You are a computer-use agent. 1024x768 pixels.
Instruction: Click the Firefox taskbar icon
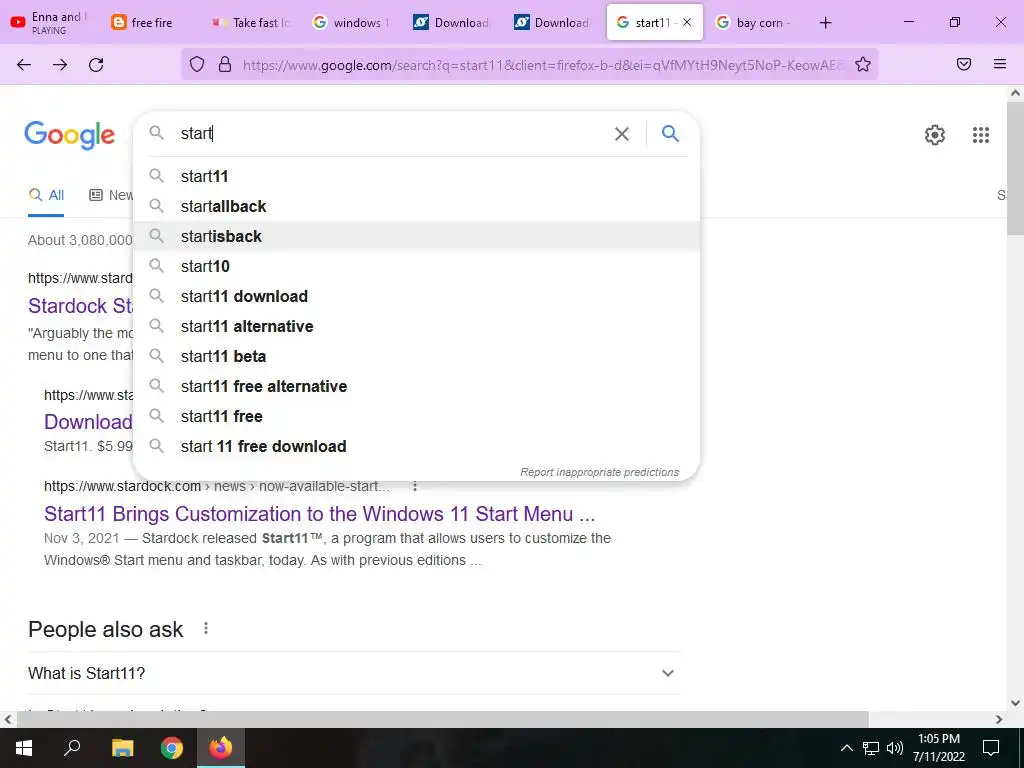(x=221, y=748)
